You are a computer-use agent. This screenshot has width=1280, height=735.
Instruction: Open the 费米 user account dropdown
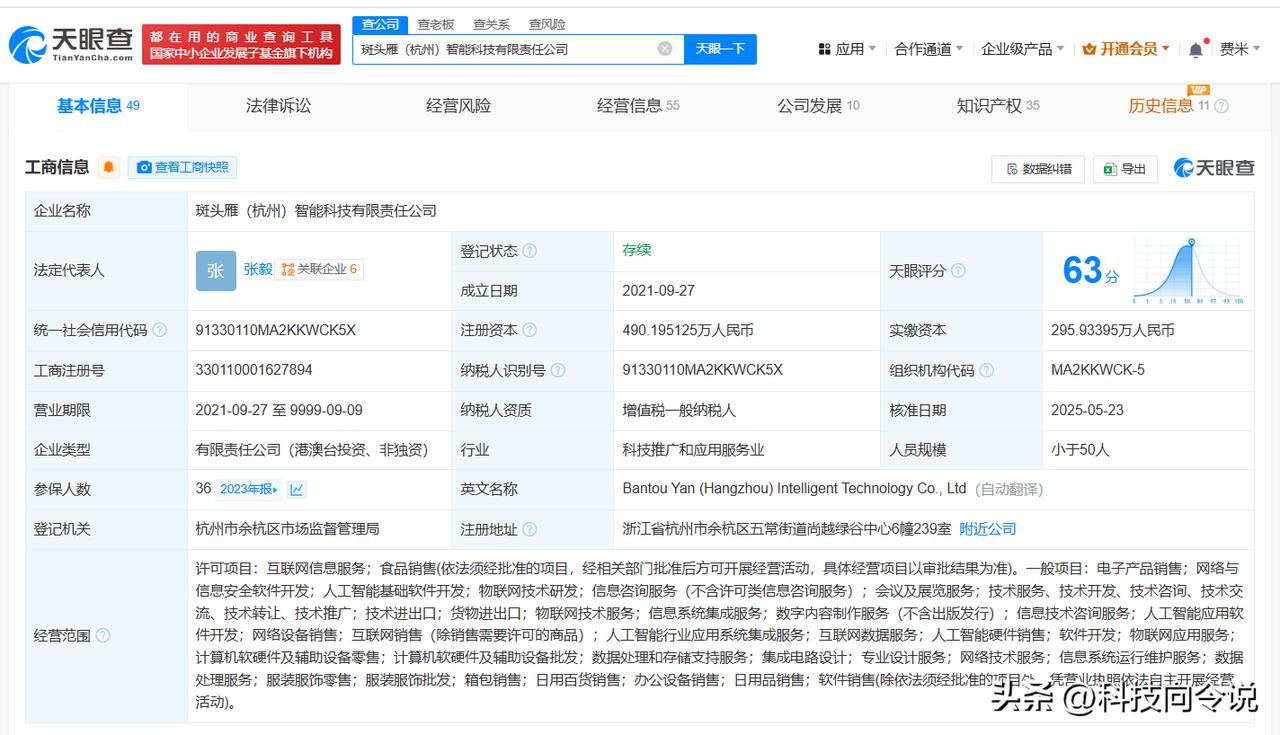1239,49
